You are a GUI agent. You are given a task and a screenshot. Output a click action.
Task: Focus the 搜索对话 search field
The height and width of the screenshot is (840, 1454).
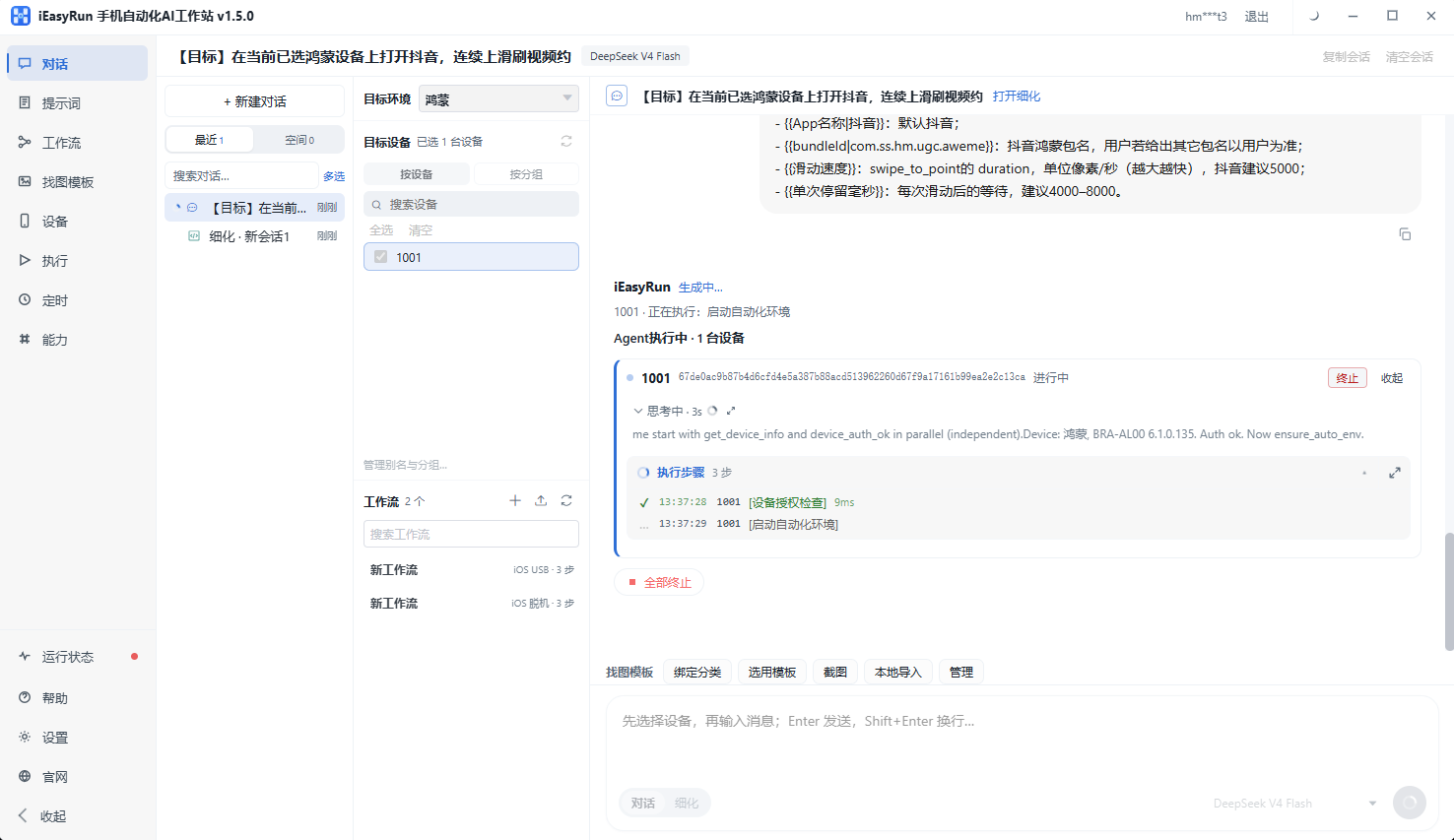[241, 176]
